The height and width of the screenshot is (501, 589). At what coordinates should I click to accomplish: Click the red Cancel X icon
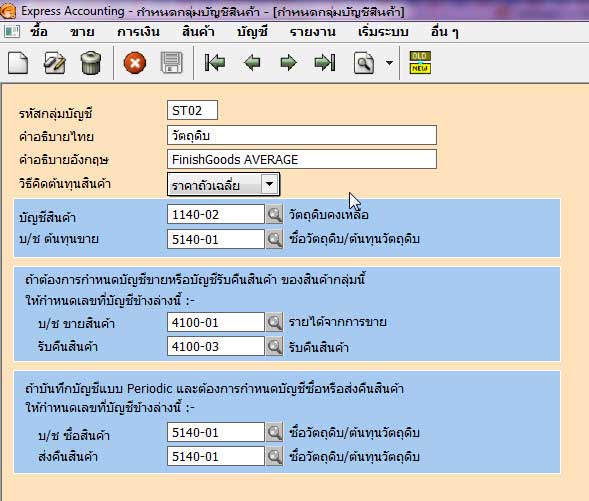coord(135,63)
